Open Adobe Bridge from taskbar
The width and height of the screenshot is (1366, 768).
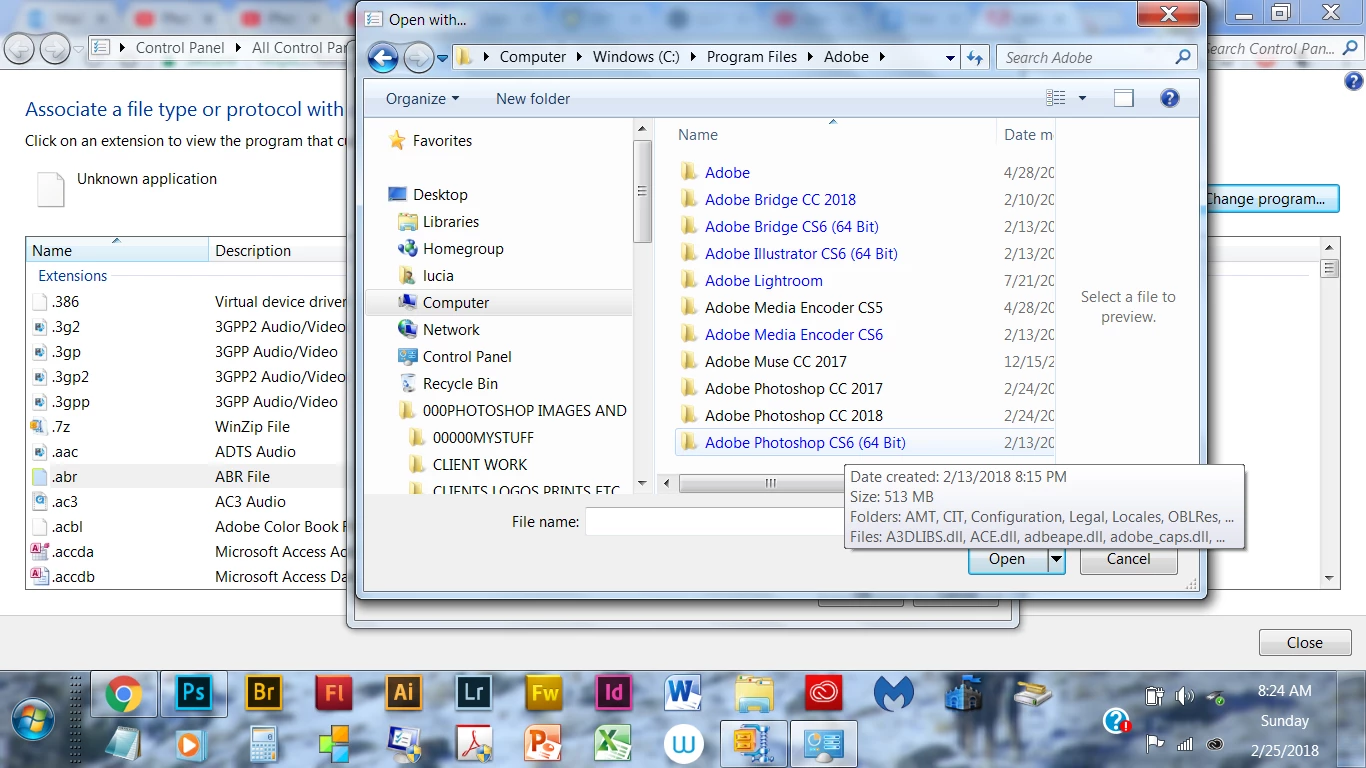tap(264, 693)
